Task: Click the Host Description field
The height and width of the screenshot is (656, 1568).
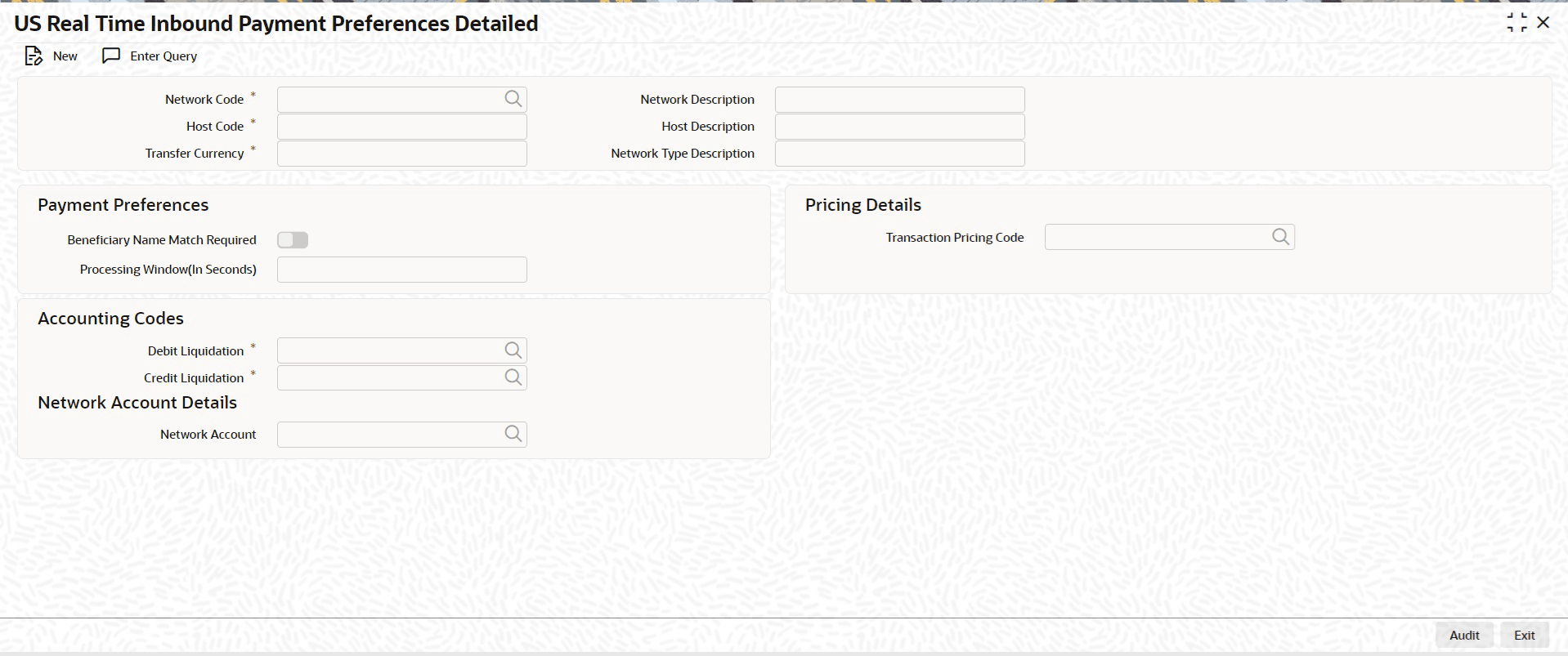Action: [x=899, y=127]
